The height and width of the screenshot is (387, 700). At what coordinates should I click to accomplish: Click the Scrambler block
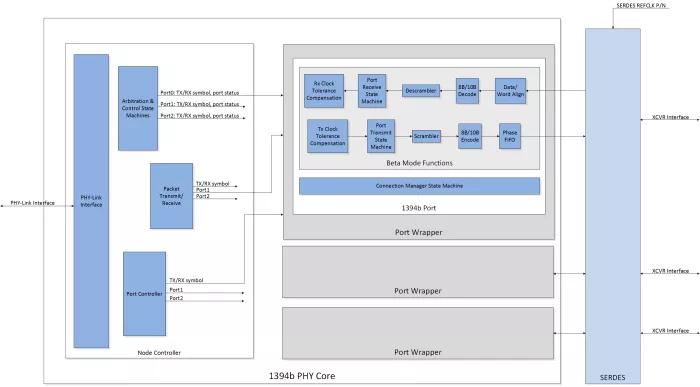[426, 136]
